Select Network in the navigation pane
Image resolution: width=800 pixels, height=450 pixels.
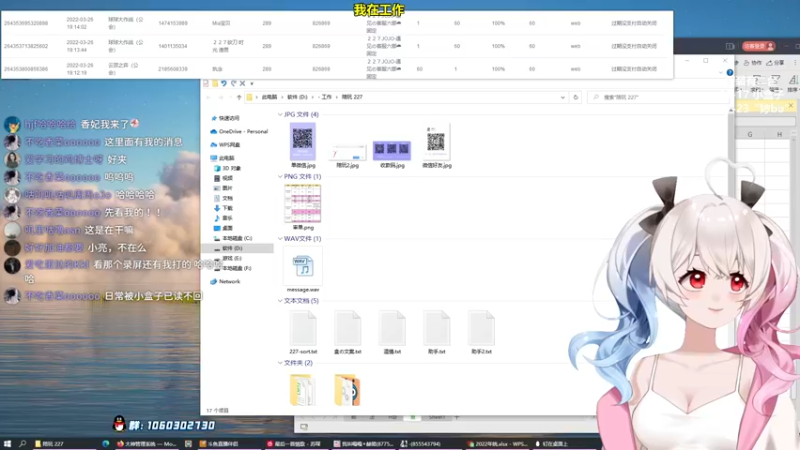pos(225,282)
